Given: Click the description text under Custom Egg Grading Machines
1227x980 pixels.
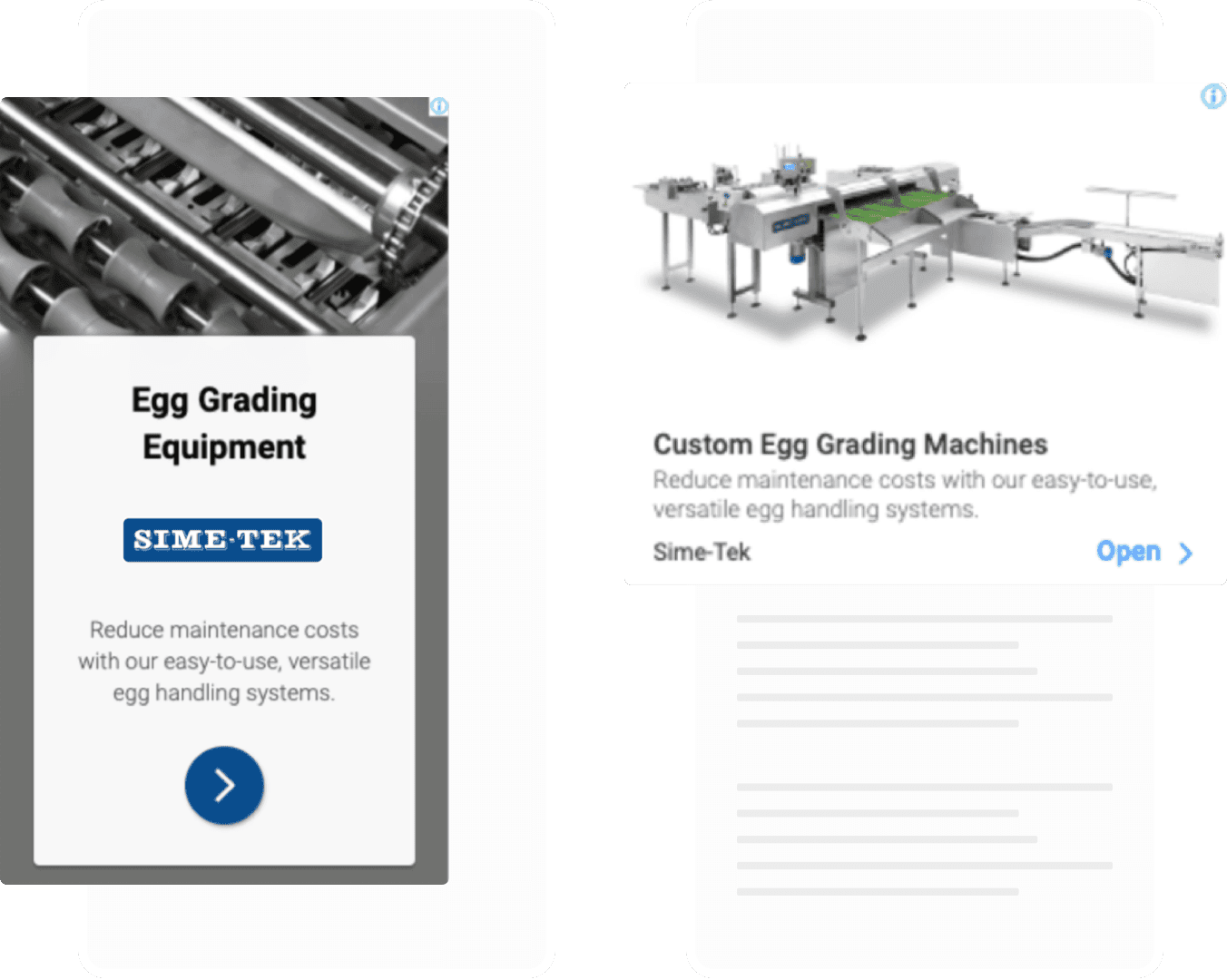Looking at the screenshot, I should pyautogui.click(x=905, y=495).
